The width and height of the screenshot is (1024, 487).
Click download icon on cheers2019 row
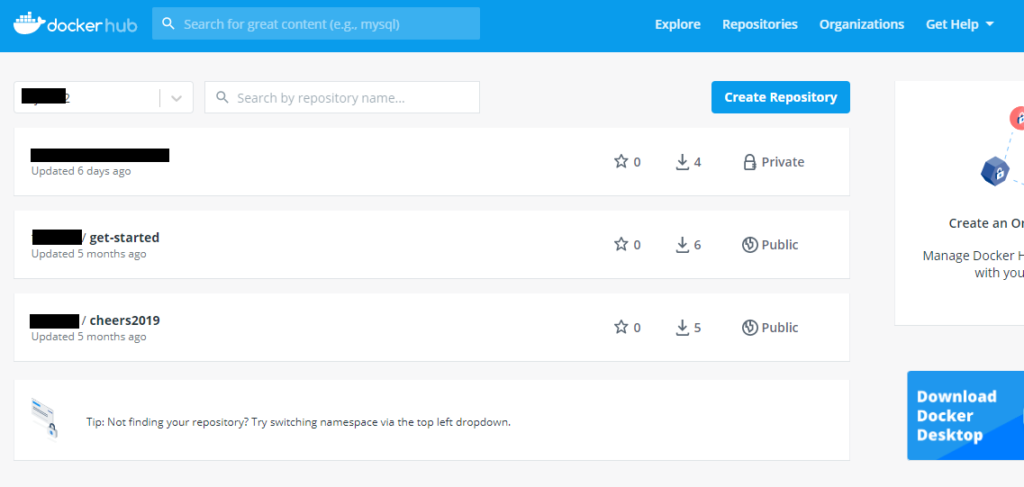point(682,328)
